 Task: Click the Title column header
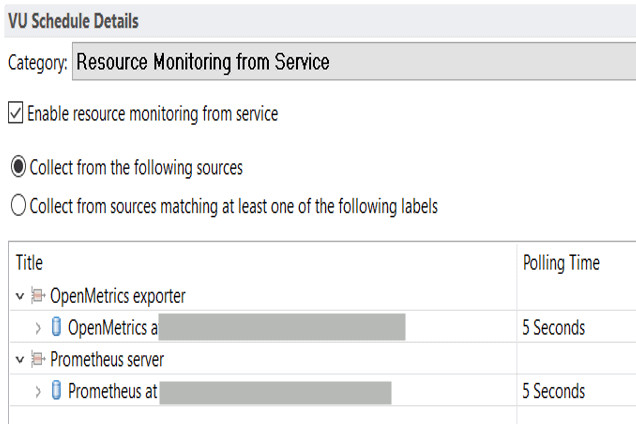click(30, 263)
